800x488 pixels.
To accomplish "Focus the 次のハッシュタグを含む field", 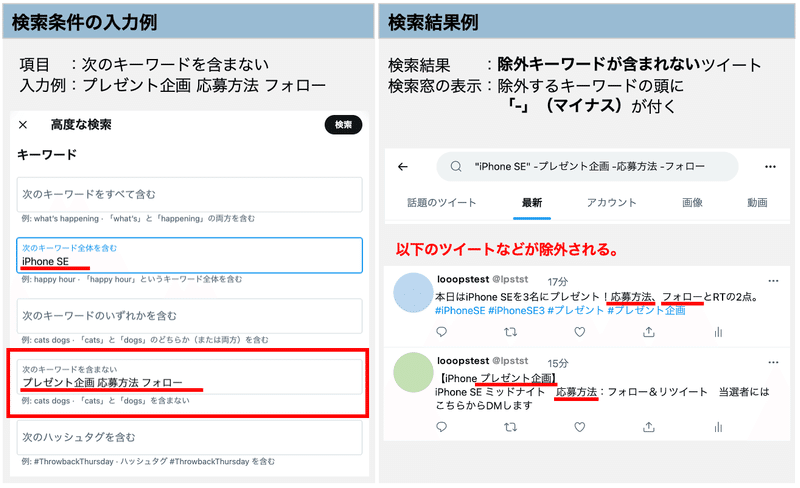I will (189, 437).
